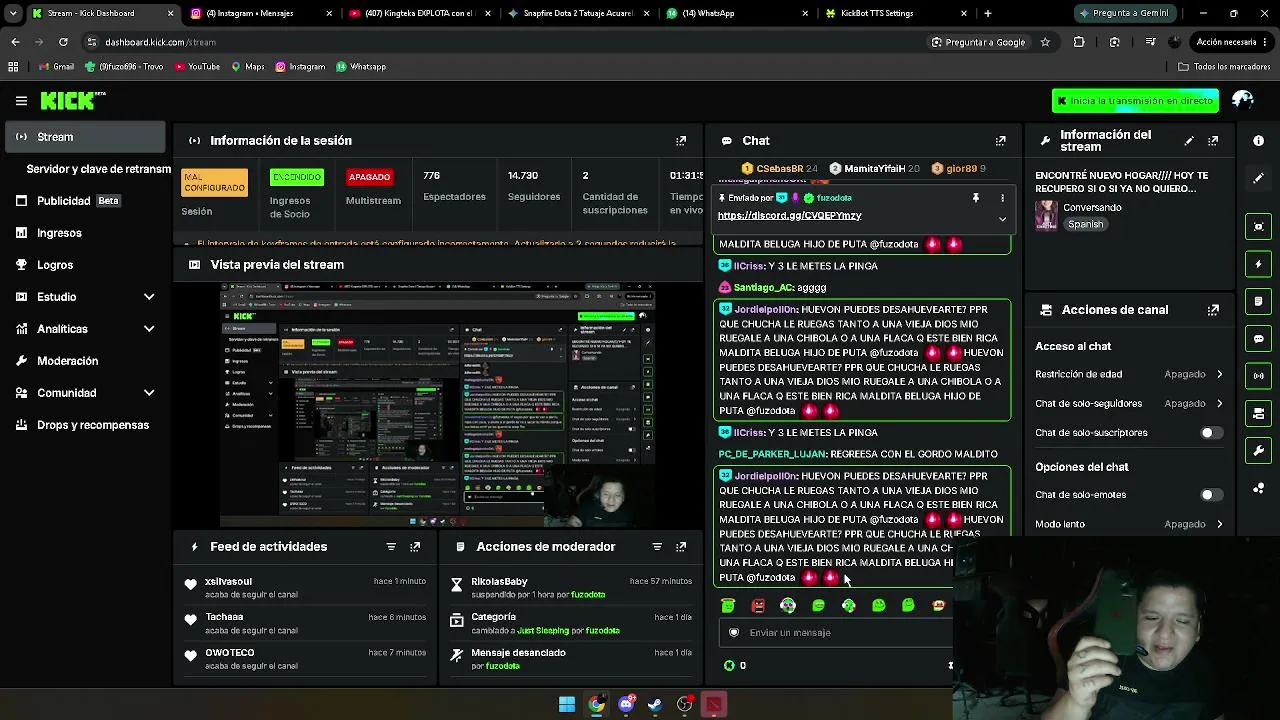Viewport: 1280px width, 720px height.
Task: Open Chat de solo-seguidores setting
Action: point(1129,404)
